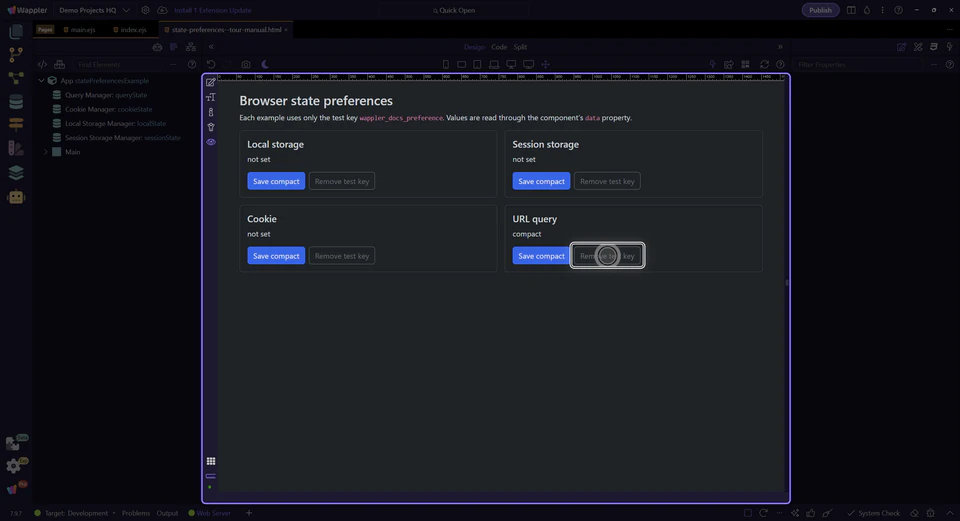Click System Check in the status bar
Image resolution: width=960 pixels, height=521 pixels.
873,513
